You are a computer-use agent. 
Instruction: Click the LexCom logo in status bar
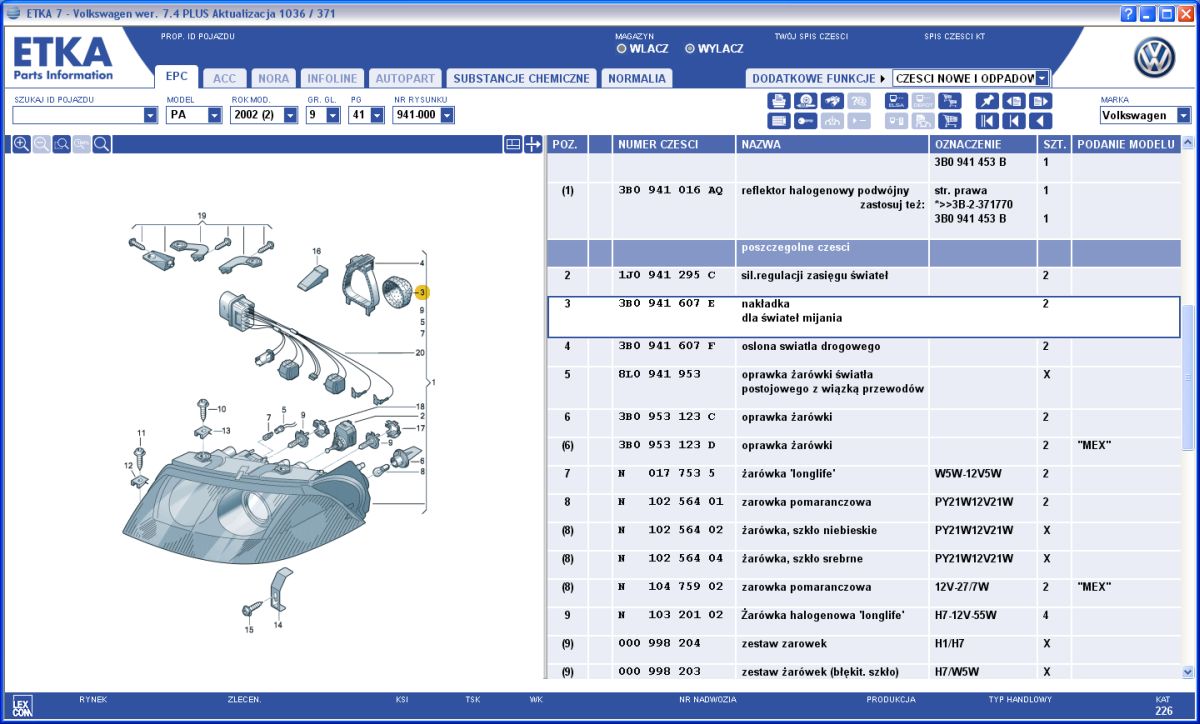(x=23, y=706)
